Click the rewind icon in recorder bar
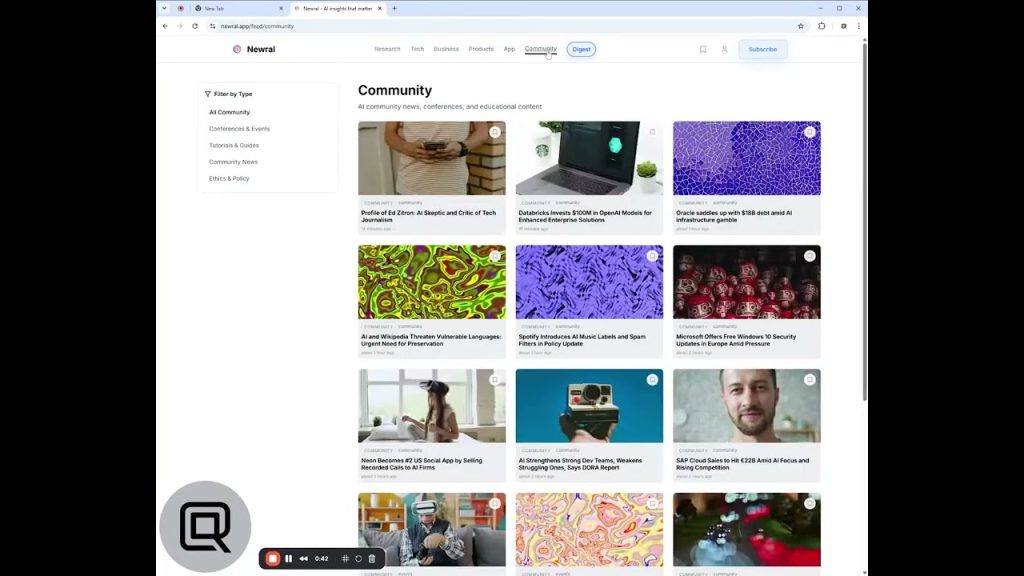 304,559
